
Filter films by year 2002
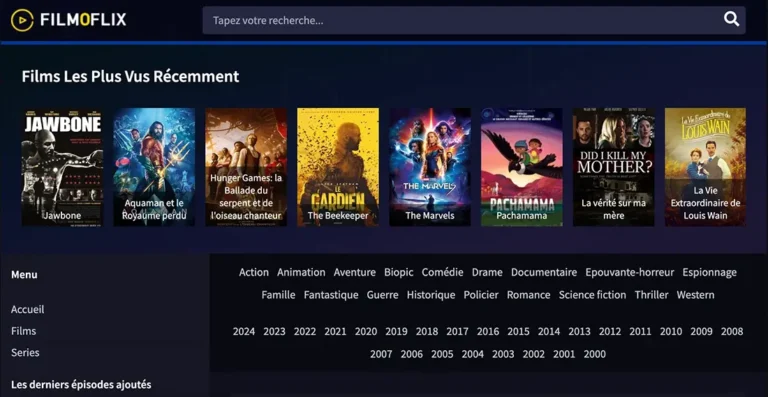(533, 354)
